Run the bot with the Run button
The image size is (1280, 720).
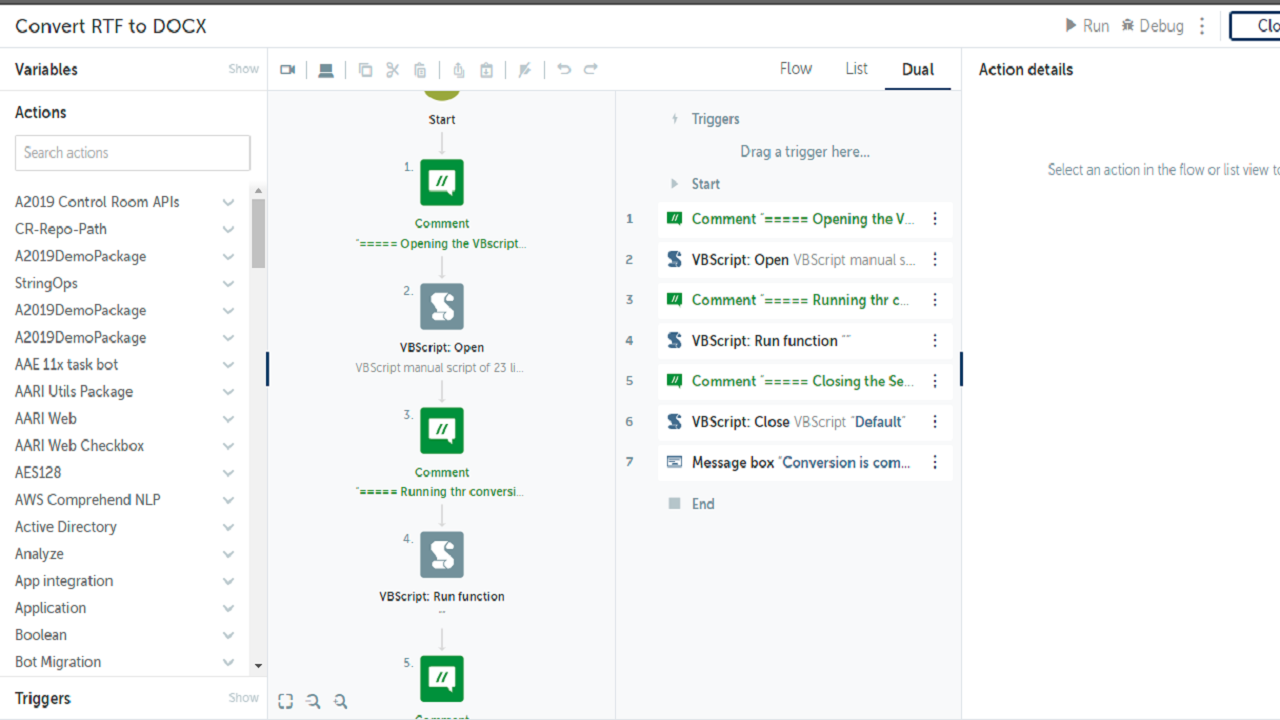coord(1087,26)
